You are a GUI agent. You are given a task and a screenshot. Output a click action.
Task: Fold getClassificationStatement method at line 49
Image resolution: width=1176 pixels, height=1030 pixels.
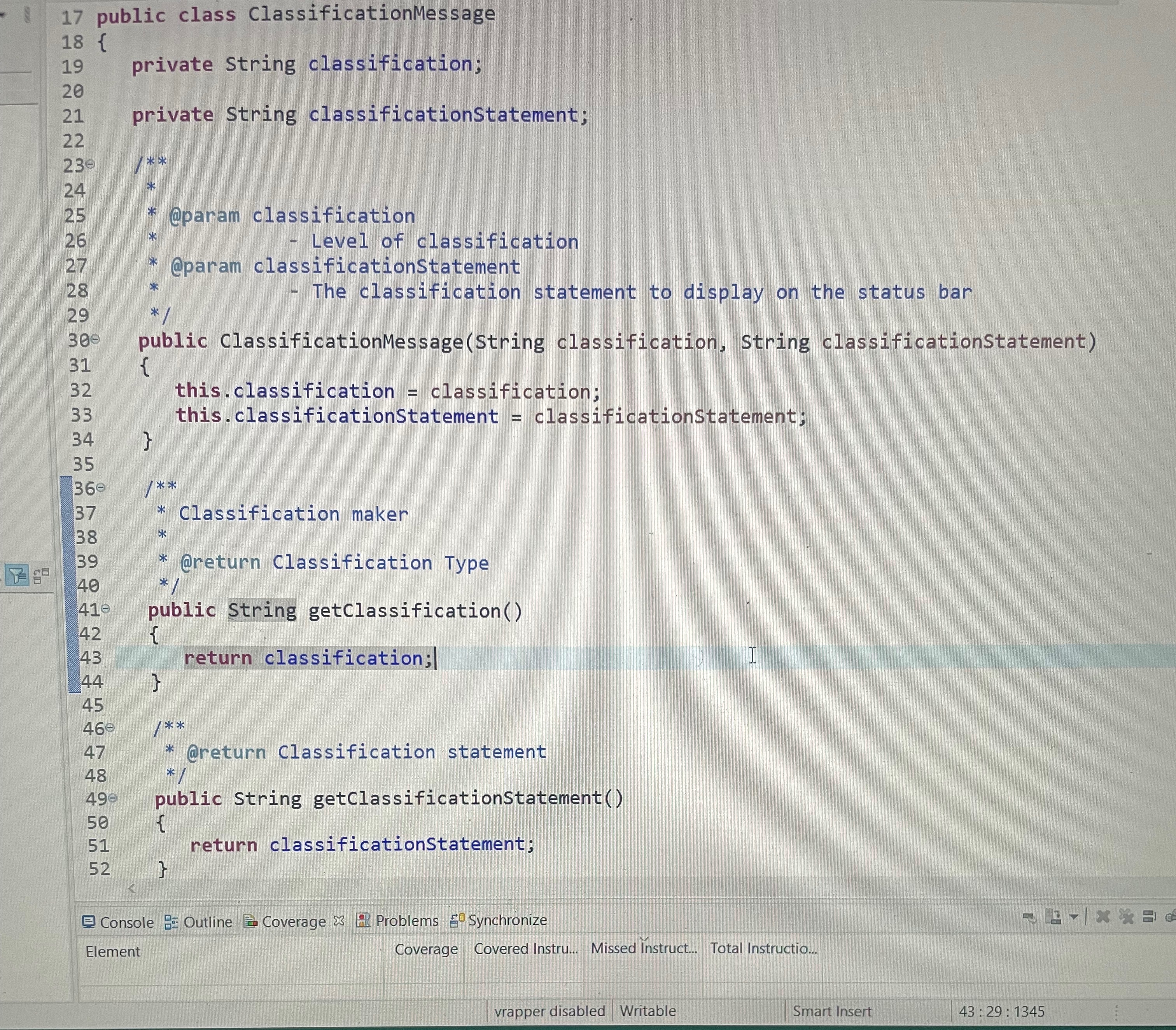tap(113, 798)
